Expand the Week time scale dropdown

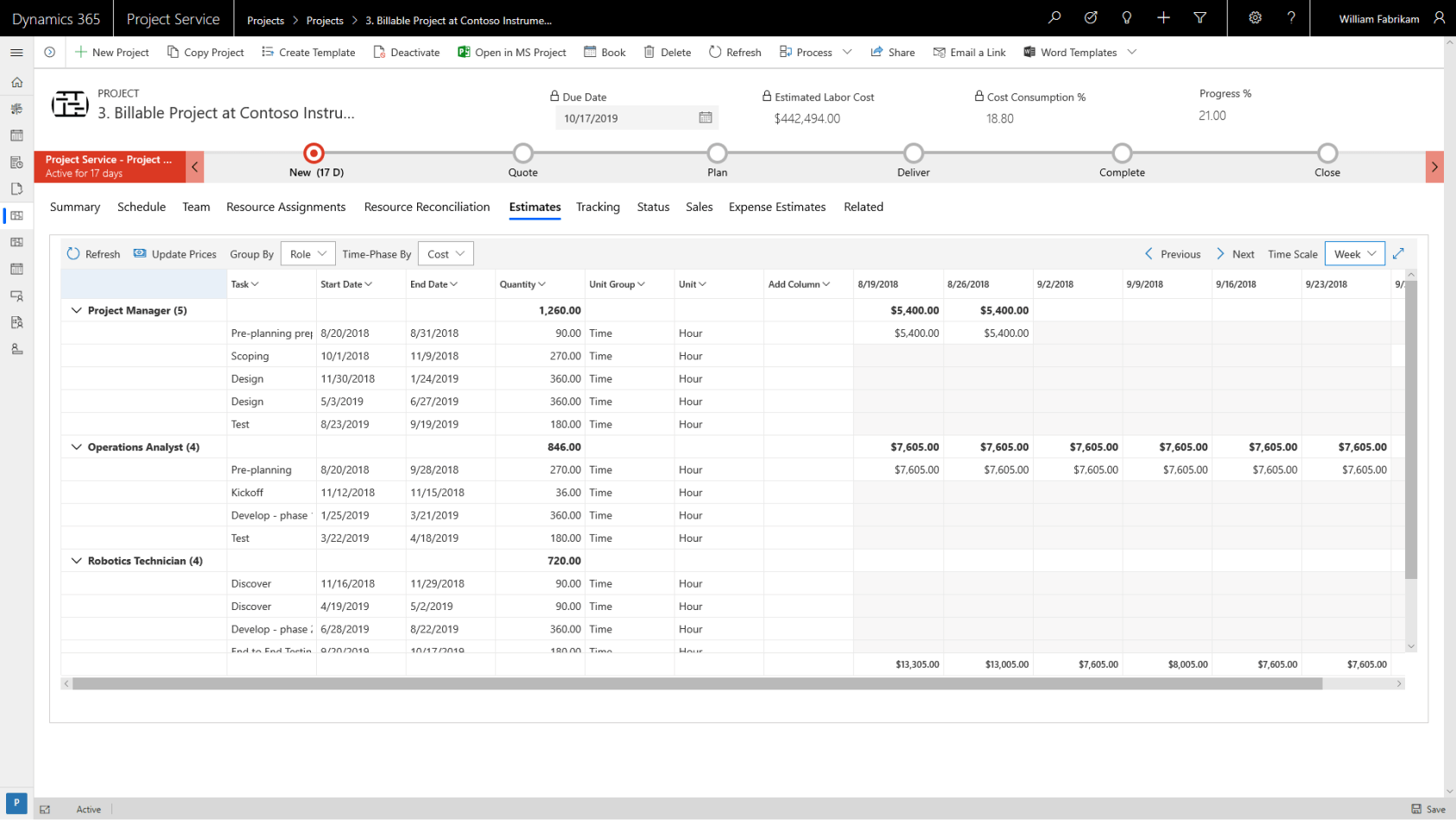click(1354, 253)
